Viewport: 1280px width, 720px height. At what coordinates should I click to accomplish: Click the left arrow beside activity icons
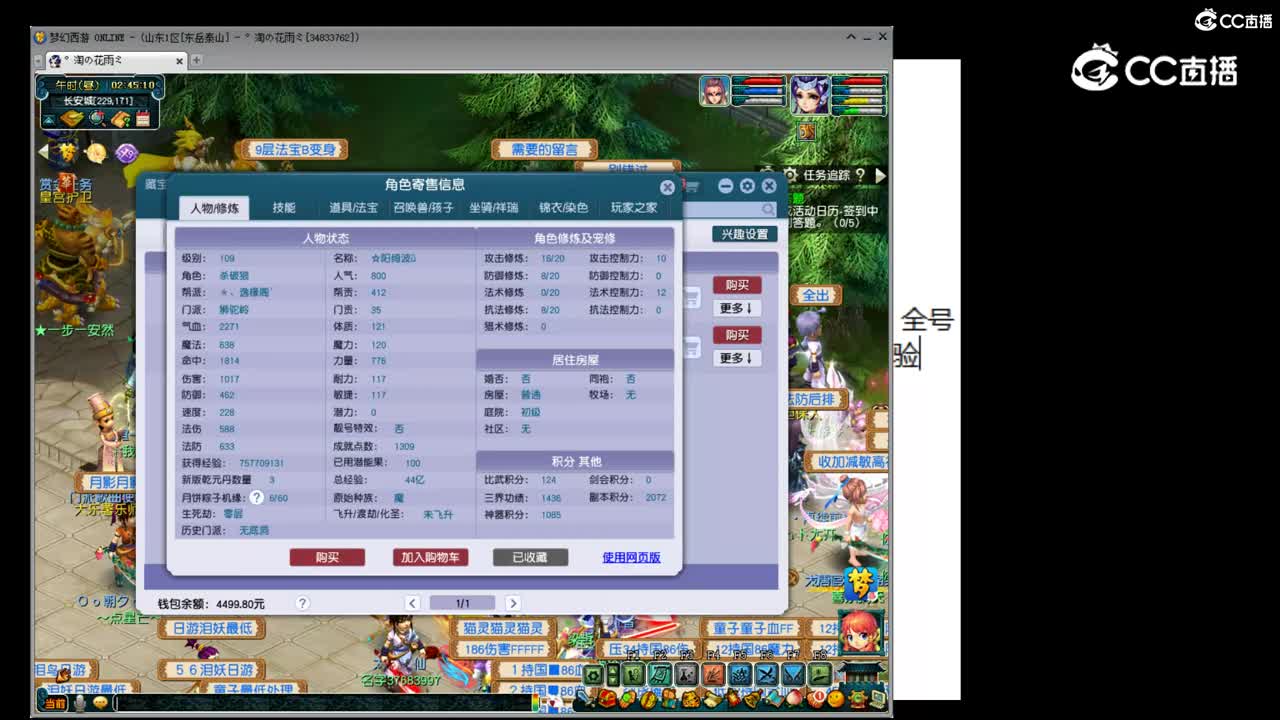click(x=43, y=152)
